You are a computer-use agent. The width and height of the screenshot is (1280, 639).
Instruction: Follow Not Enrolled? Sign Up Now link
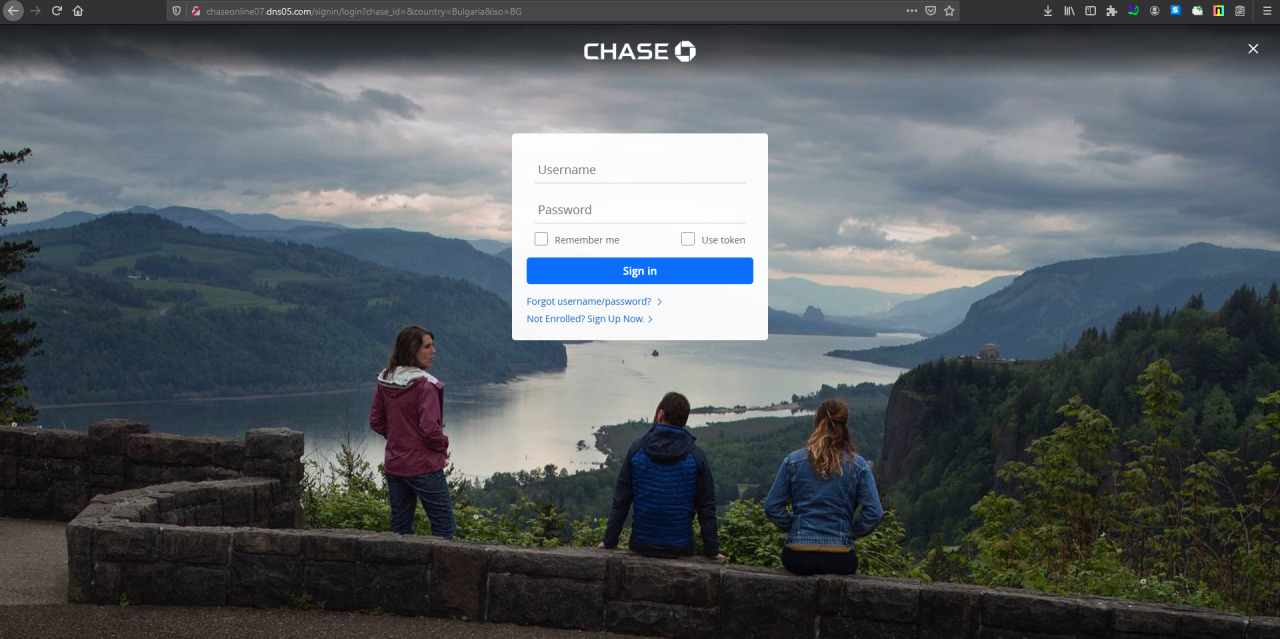pyautogui.click(x=586, y=319)
